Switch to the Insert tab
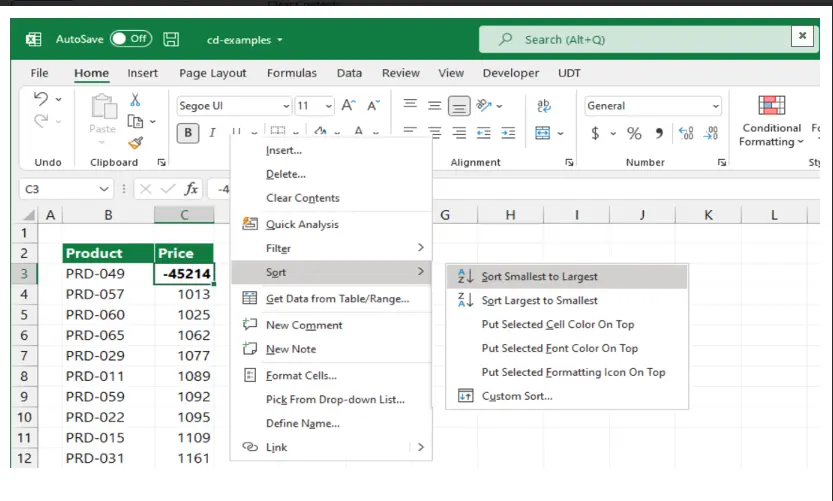Viewport: 833px width, 501px height. click(x=142, y=73)
